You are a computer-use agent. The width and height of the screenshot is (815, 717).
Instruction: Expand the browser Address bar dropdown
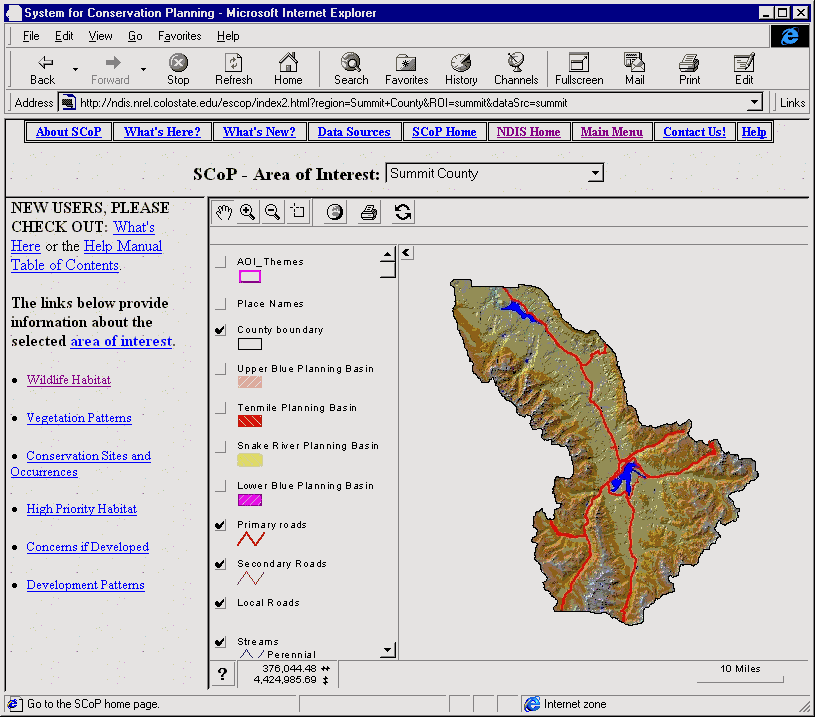pyautogui.click(x=755, y=103)
